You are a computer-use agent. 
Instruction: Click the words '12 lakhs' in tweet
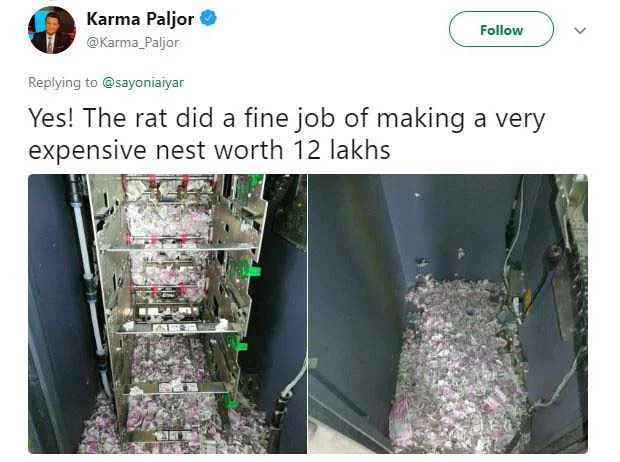point(342,150)
